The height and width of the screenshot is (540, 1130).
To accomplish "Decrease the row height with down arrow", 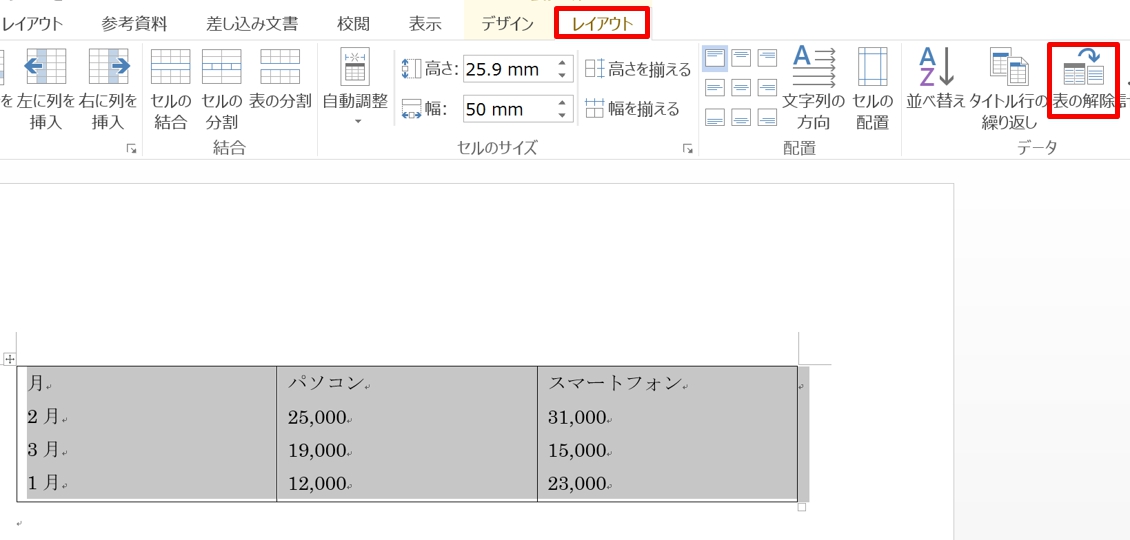I will [564, 76].
